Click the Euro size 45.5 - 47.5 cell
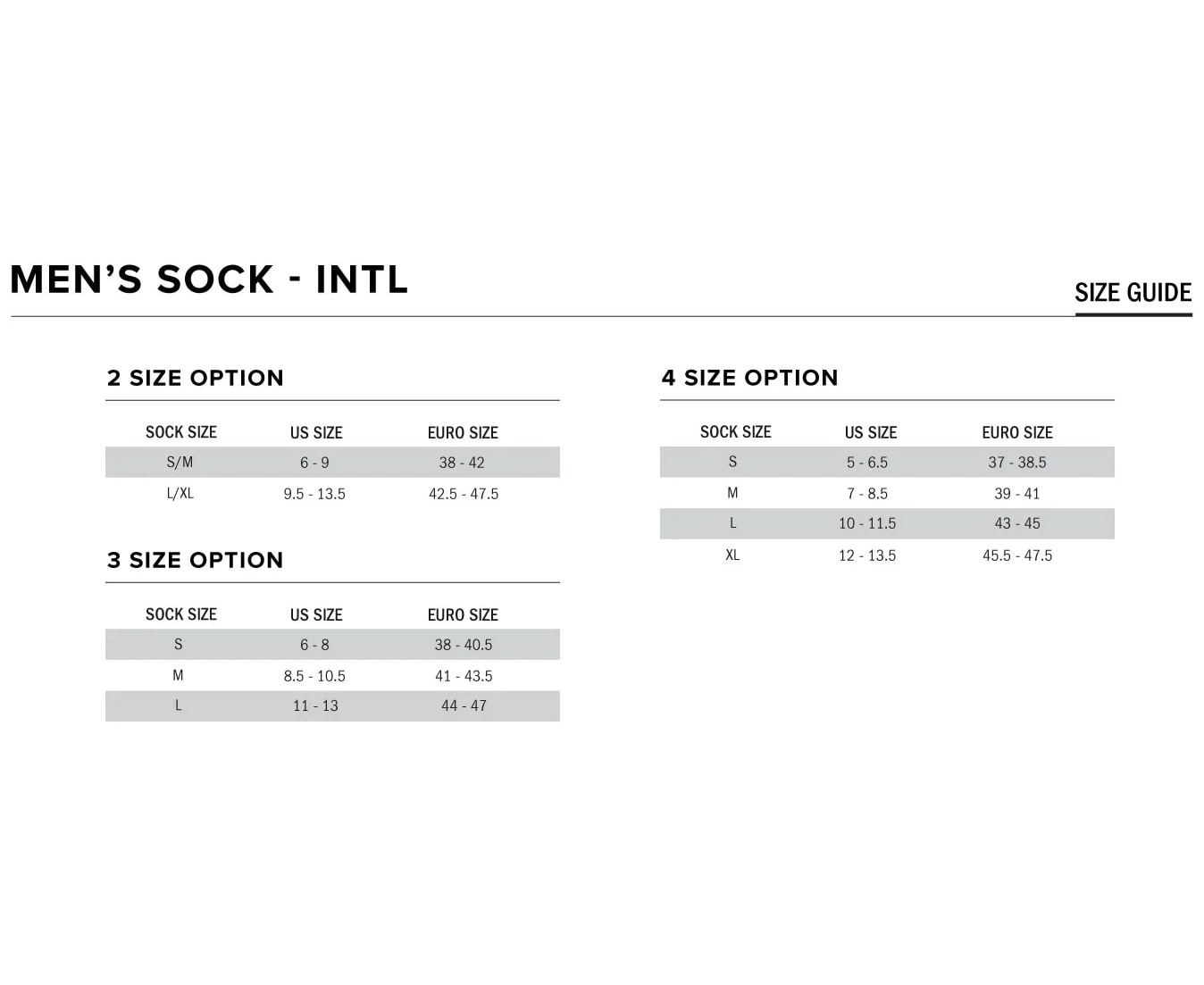1204x985 pixels. click(1017, 555)
